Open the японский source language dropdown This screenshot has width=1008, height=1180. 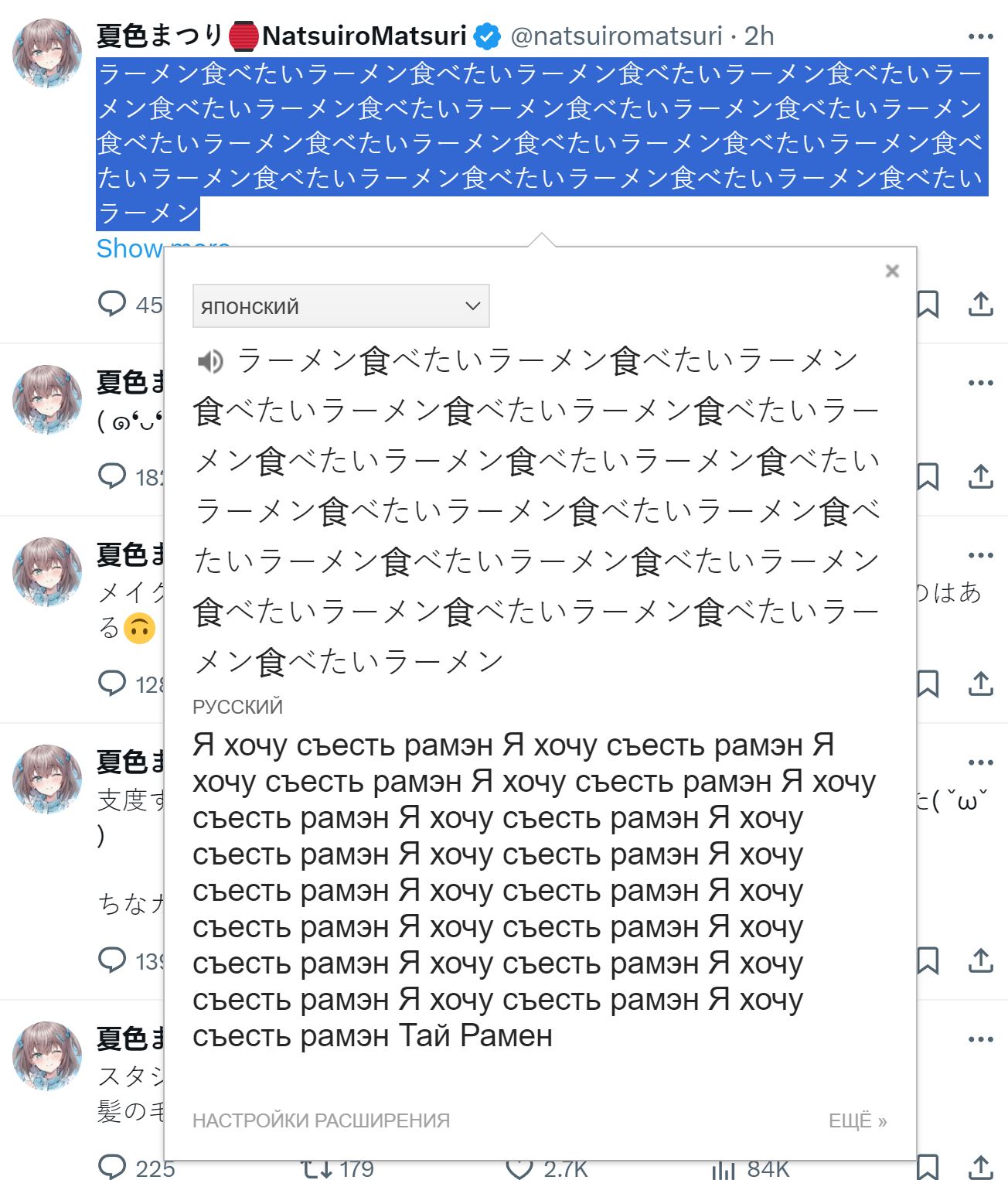341,306
